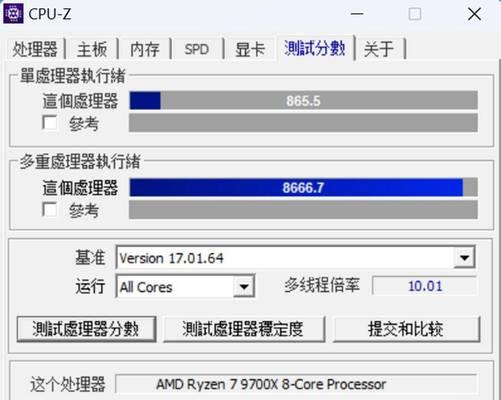Expand the Version 17.01.64 benchmark dropdown arrow
501x400 pixels.
tap(465, 257)
